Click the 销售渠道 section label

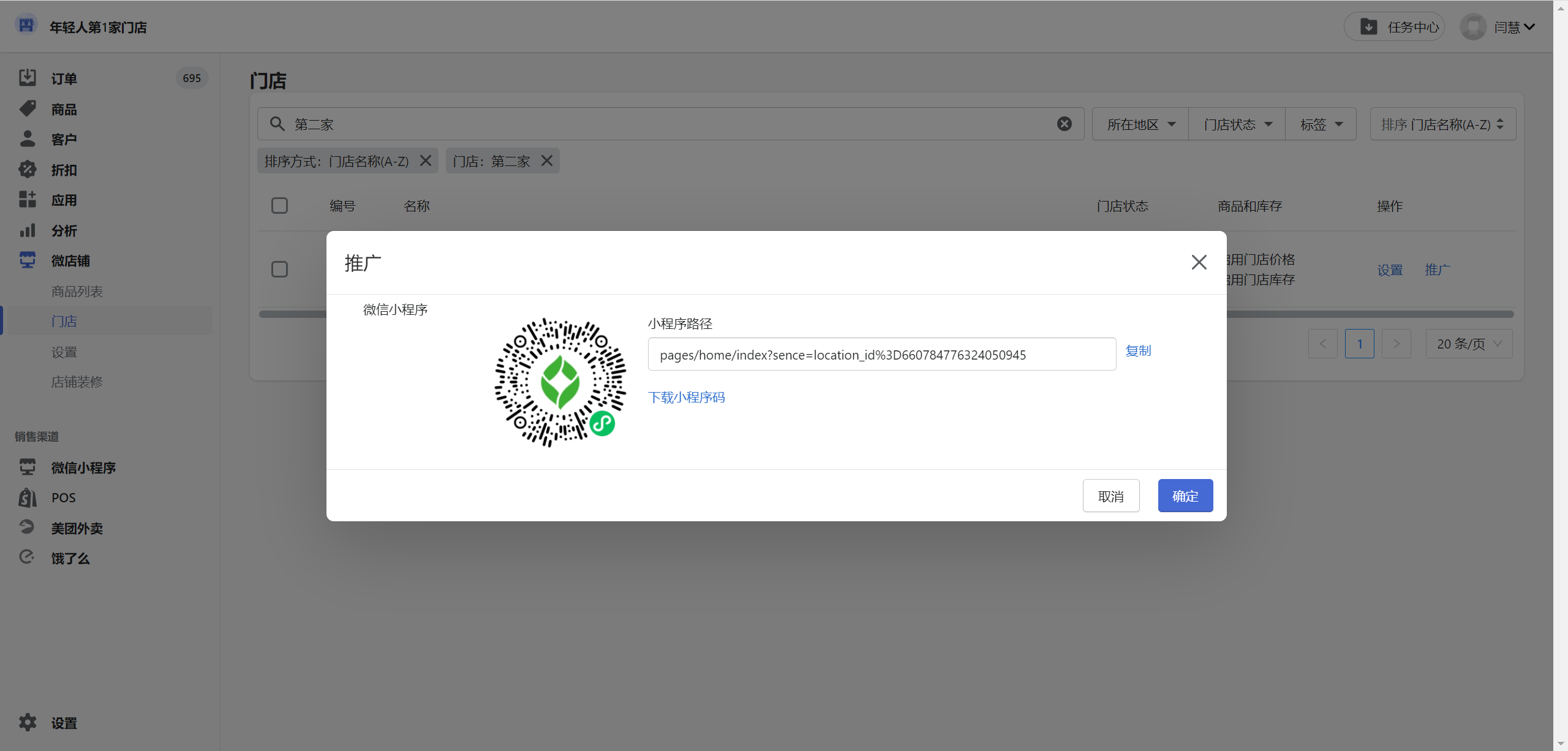pos(37,437)
